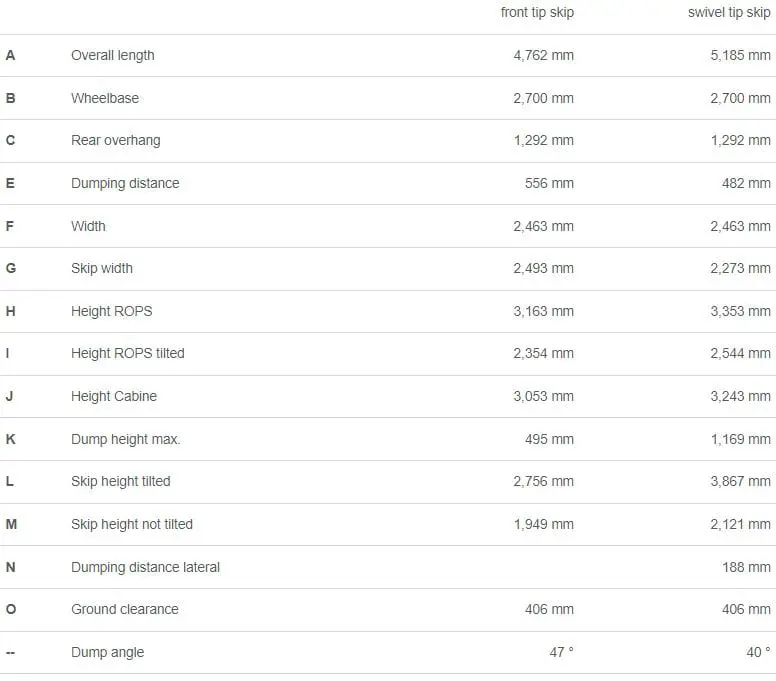776x681 pixels.
Task: Select the 'Rear overhang' label
Action: click(116, 141)
